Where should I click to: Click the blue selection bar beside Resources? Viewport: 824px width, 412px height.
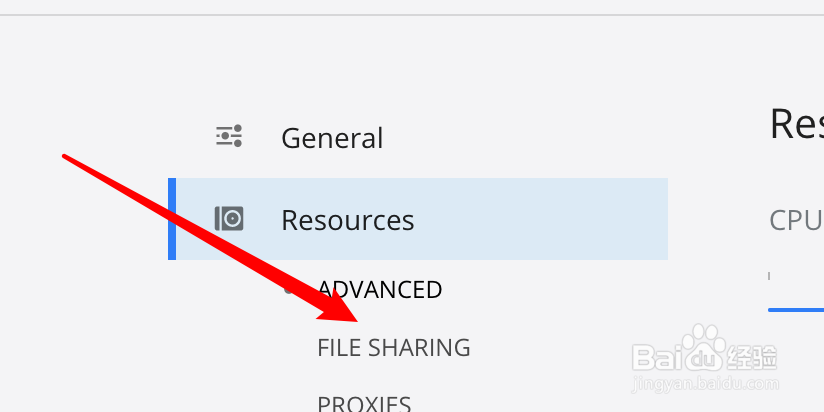coord(172,219)
